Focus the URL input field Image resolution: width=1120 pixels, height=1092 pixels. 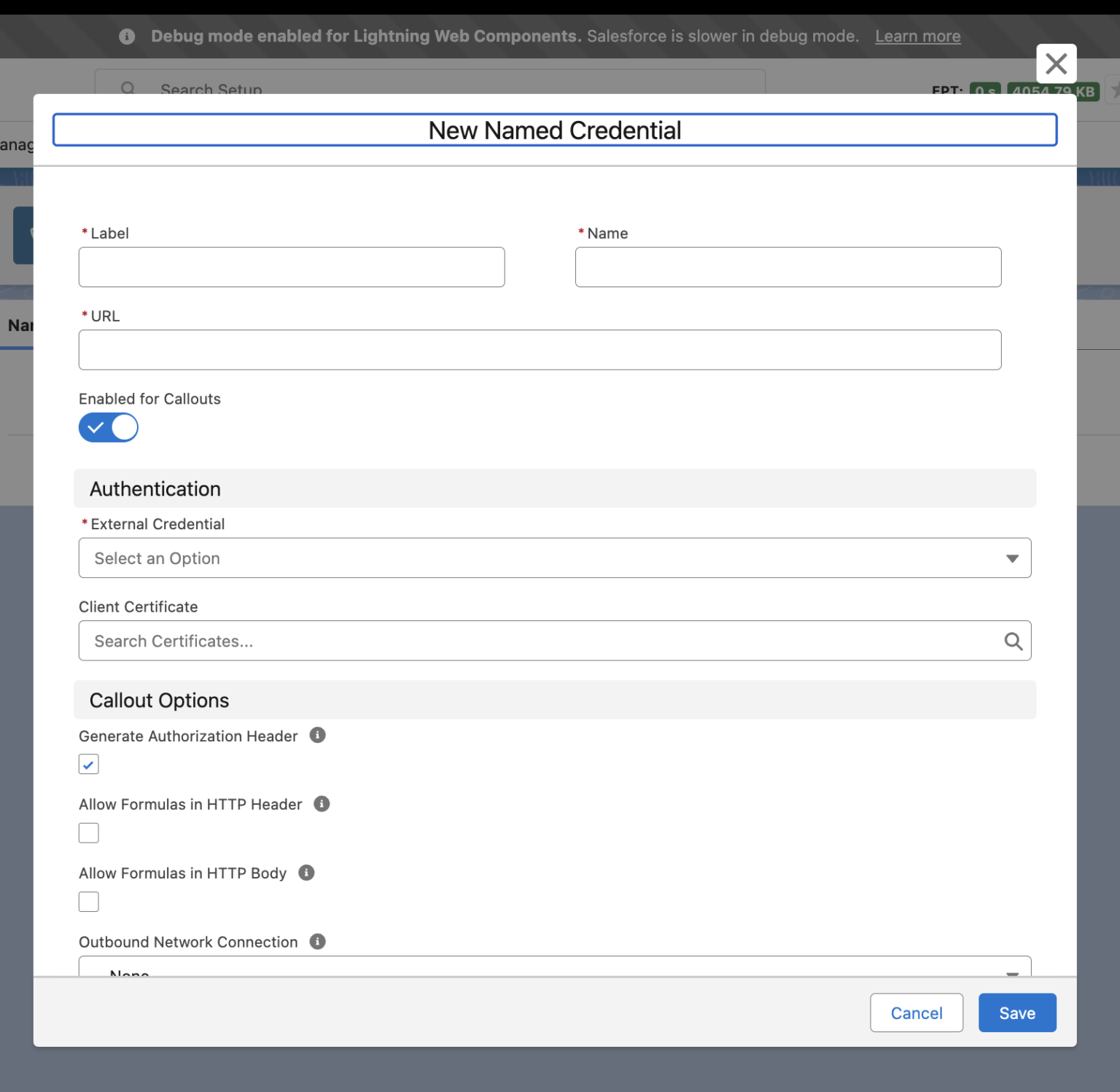540,350
